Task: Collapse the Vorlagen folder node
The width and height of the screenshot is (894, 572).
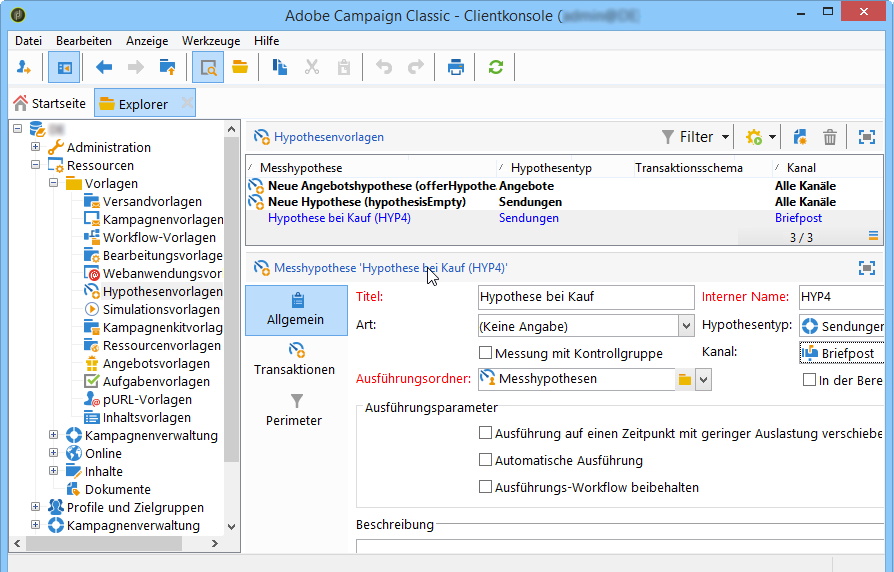Action: pyautogui.click(x=54, y=183)
